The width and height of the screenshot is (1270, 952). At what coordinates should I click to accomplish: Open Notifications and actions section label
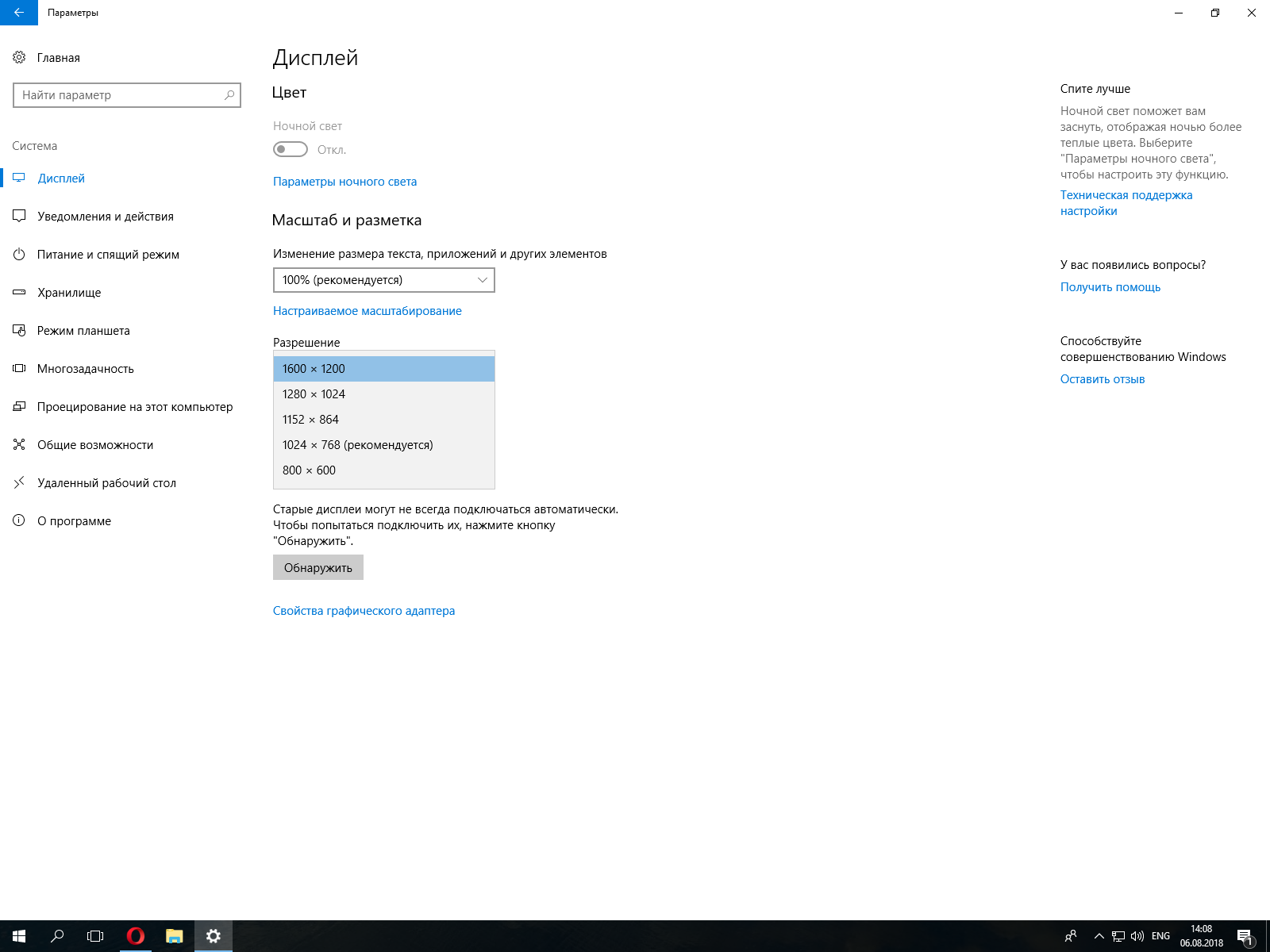point(106,217)
